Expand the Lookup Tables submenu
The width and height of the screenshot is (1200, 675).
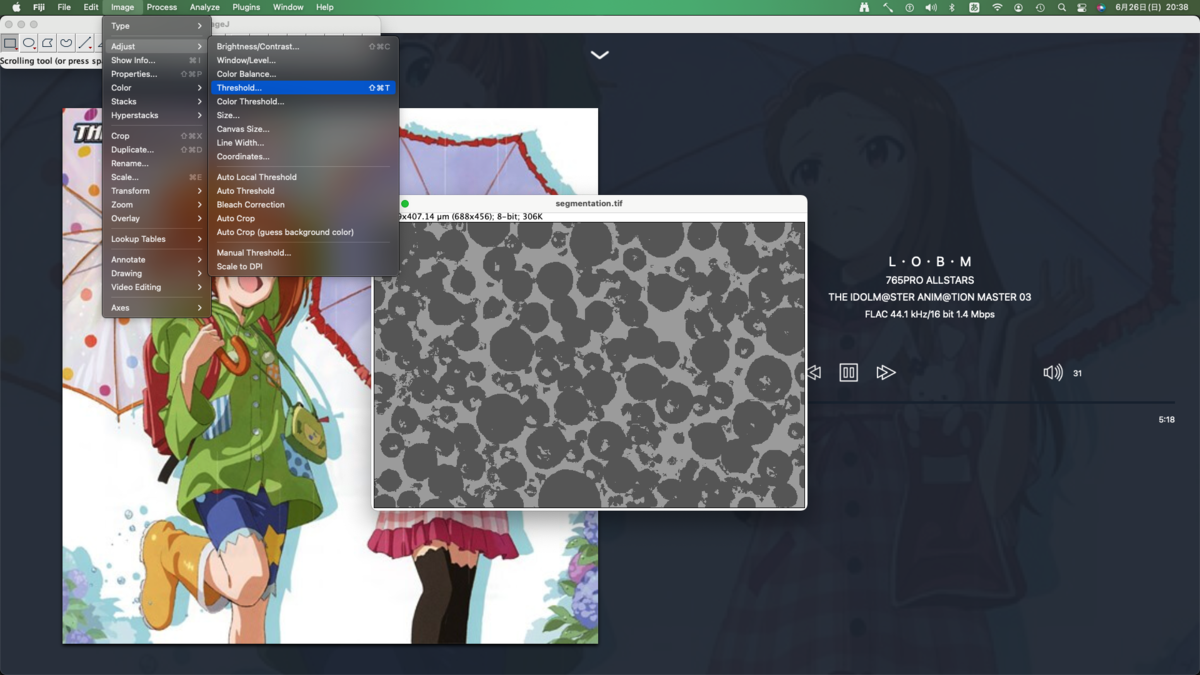[x=156, y=239]
